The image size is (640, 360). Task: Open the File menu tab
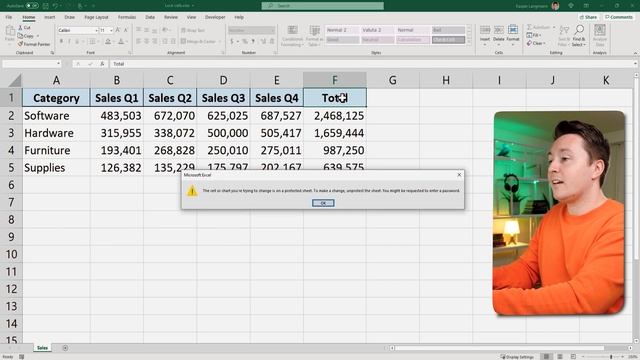pyautogui.click(x=9, y=17)
